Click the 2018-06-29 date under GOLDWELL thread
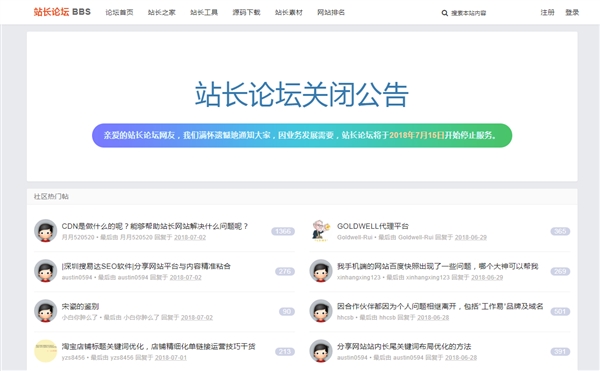The width and height of the screenshot is (600, 371). tap(471, 237)
